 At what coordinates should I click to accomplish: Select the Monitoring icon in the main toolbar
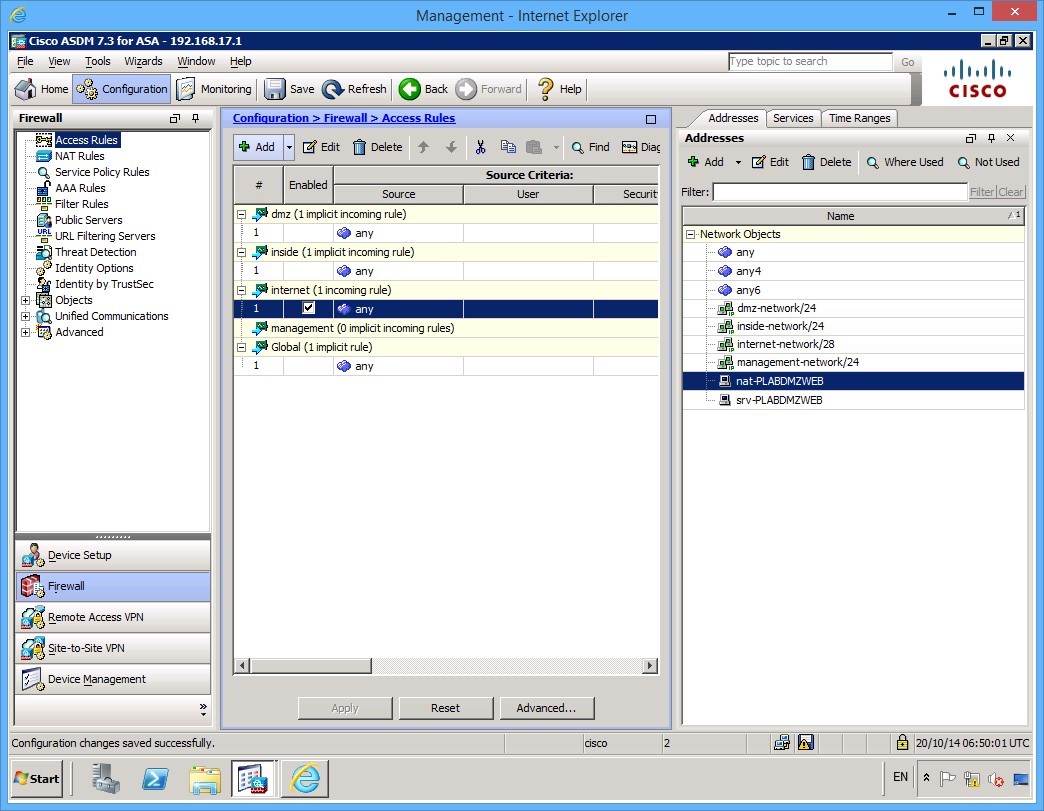tap(213, 88)
